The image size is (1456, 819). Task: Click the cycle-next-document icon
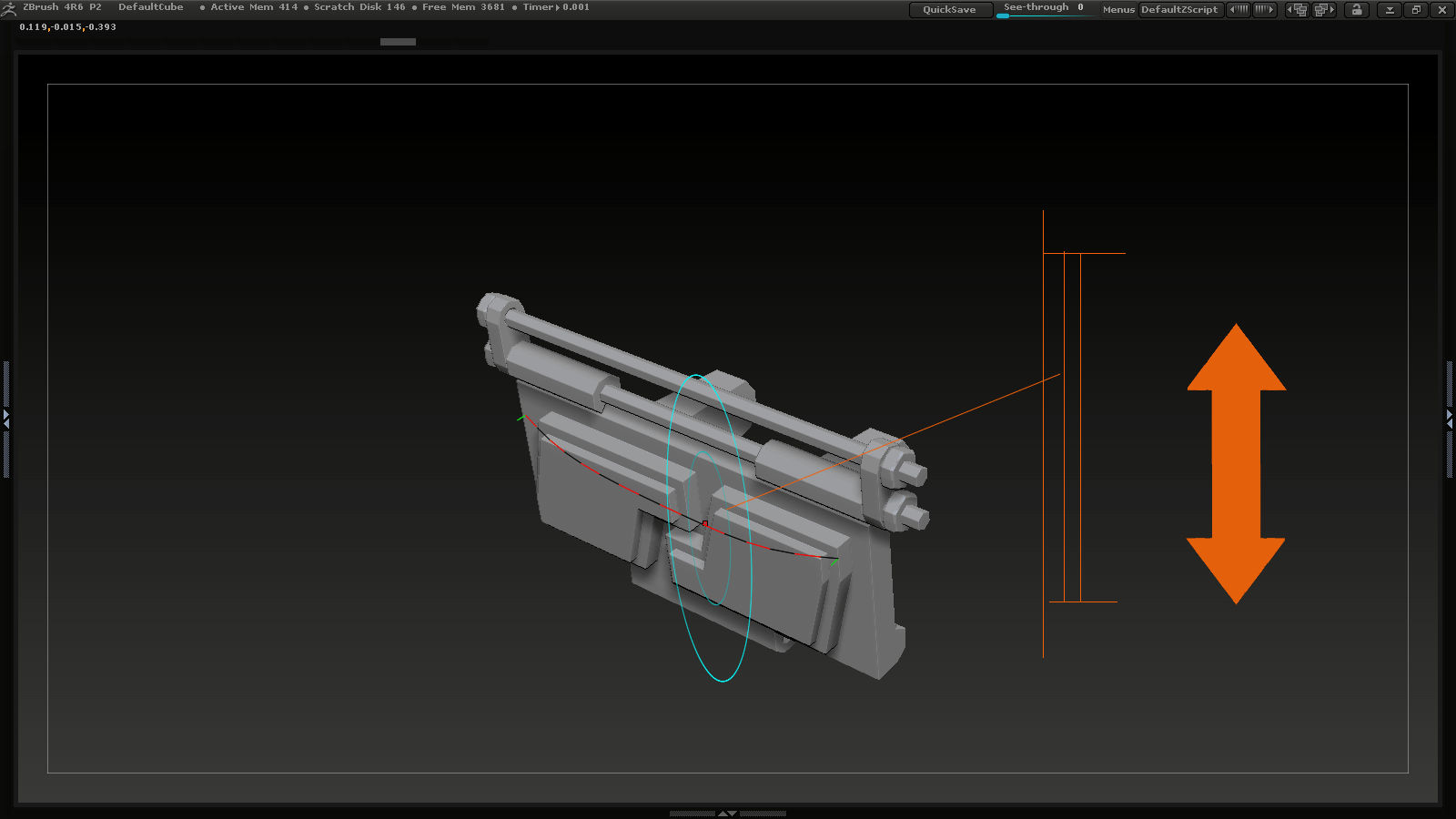pos(1325,9)
